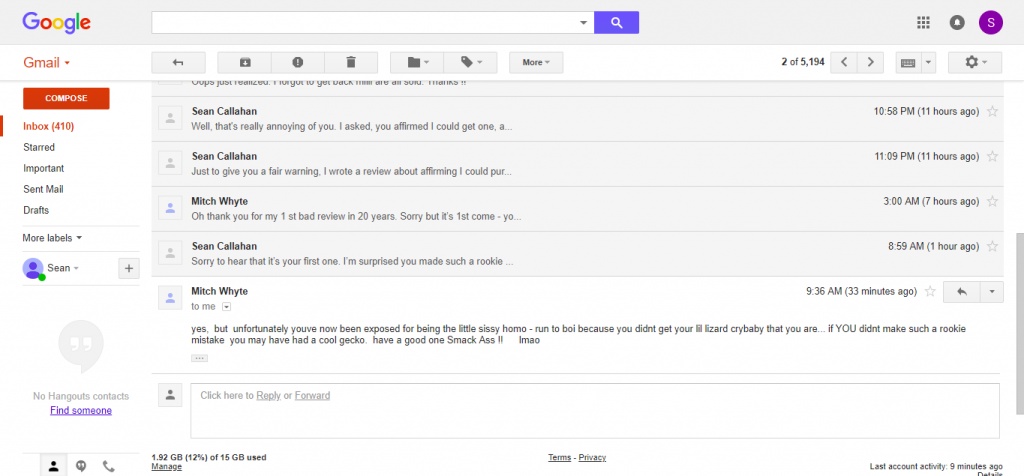Screen dimensions: 1024x476
Task: Delete conversation using trash icon
Action: (x=351, y=62)
